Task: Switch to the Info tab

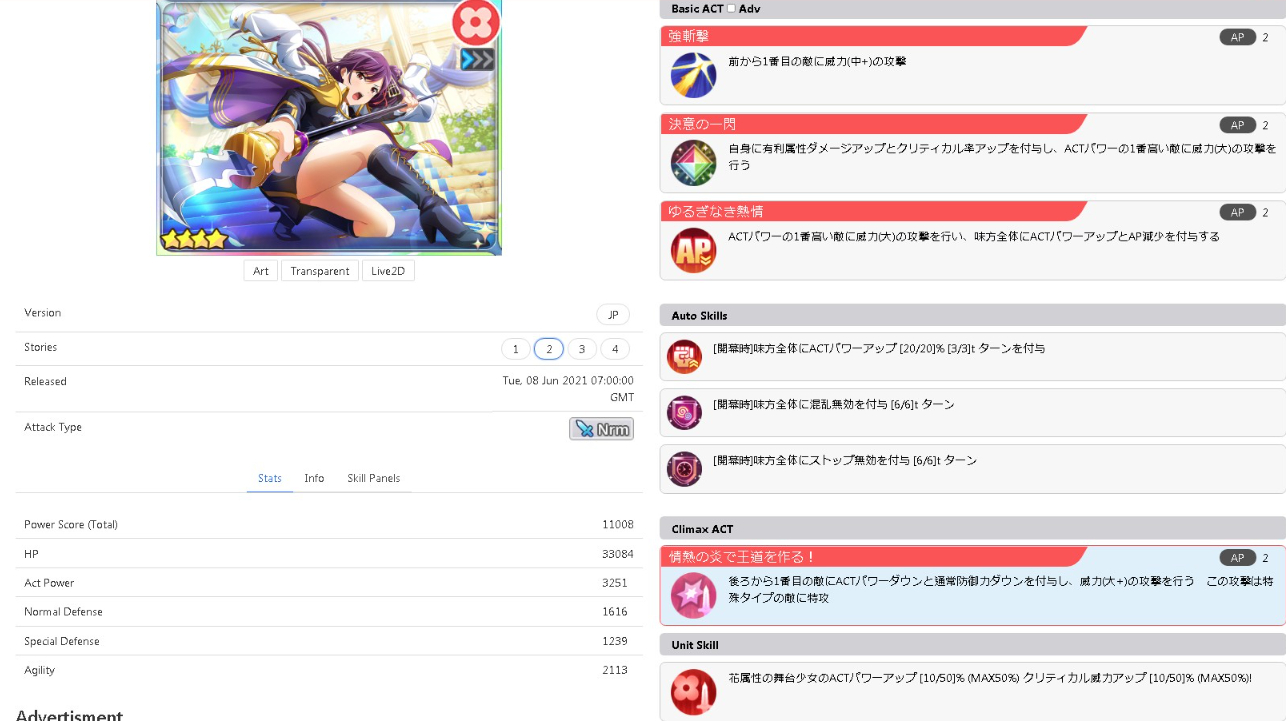Action: point(314,478)
